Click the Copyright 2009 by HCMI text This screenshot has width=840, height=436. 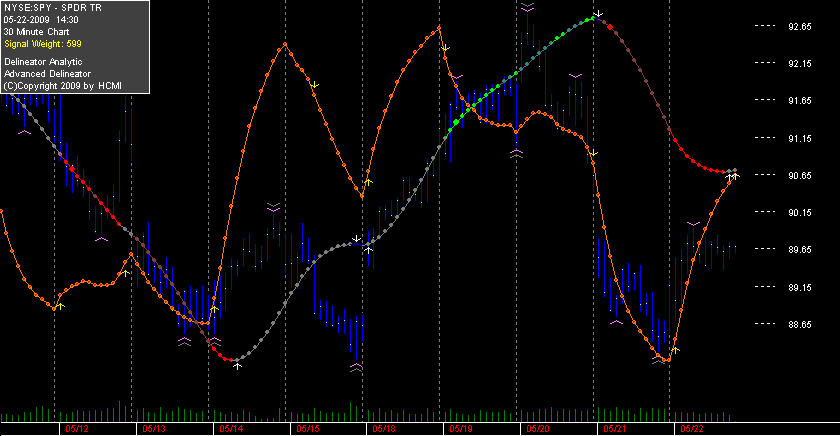[63, 86]
